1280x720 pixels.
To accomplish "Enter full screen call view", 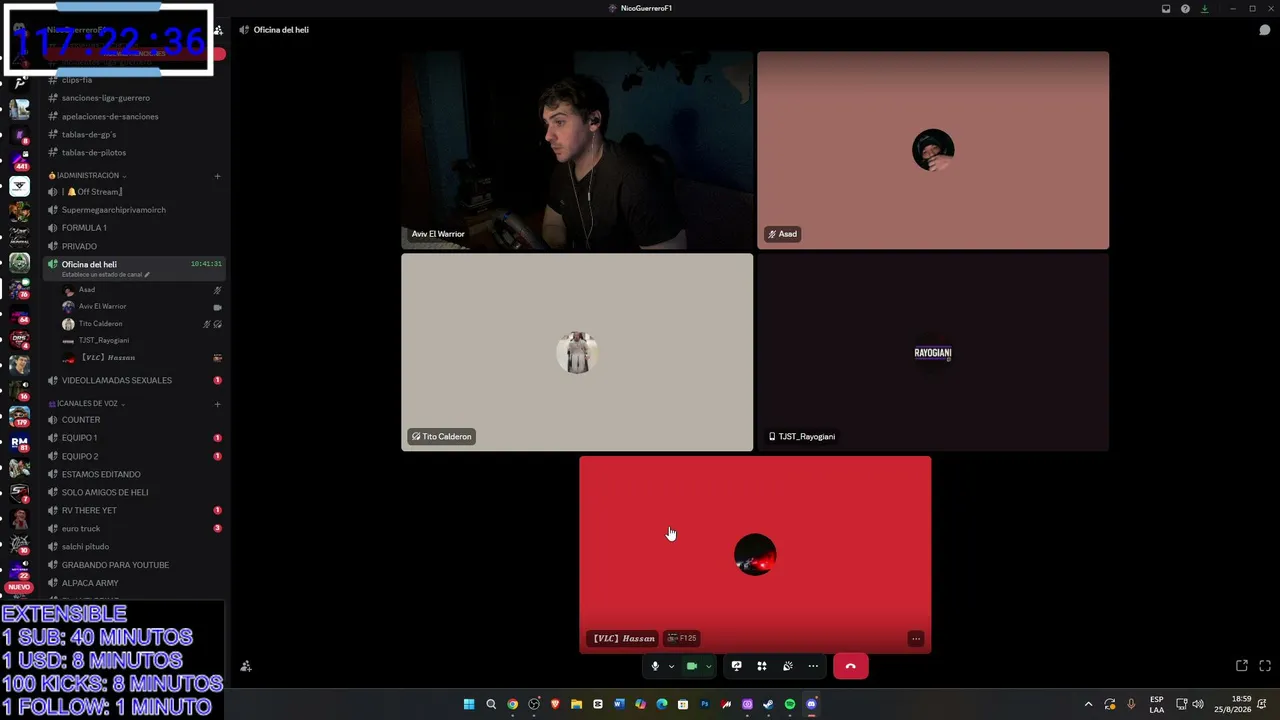I will point(1265,666).
